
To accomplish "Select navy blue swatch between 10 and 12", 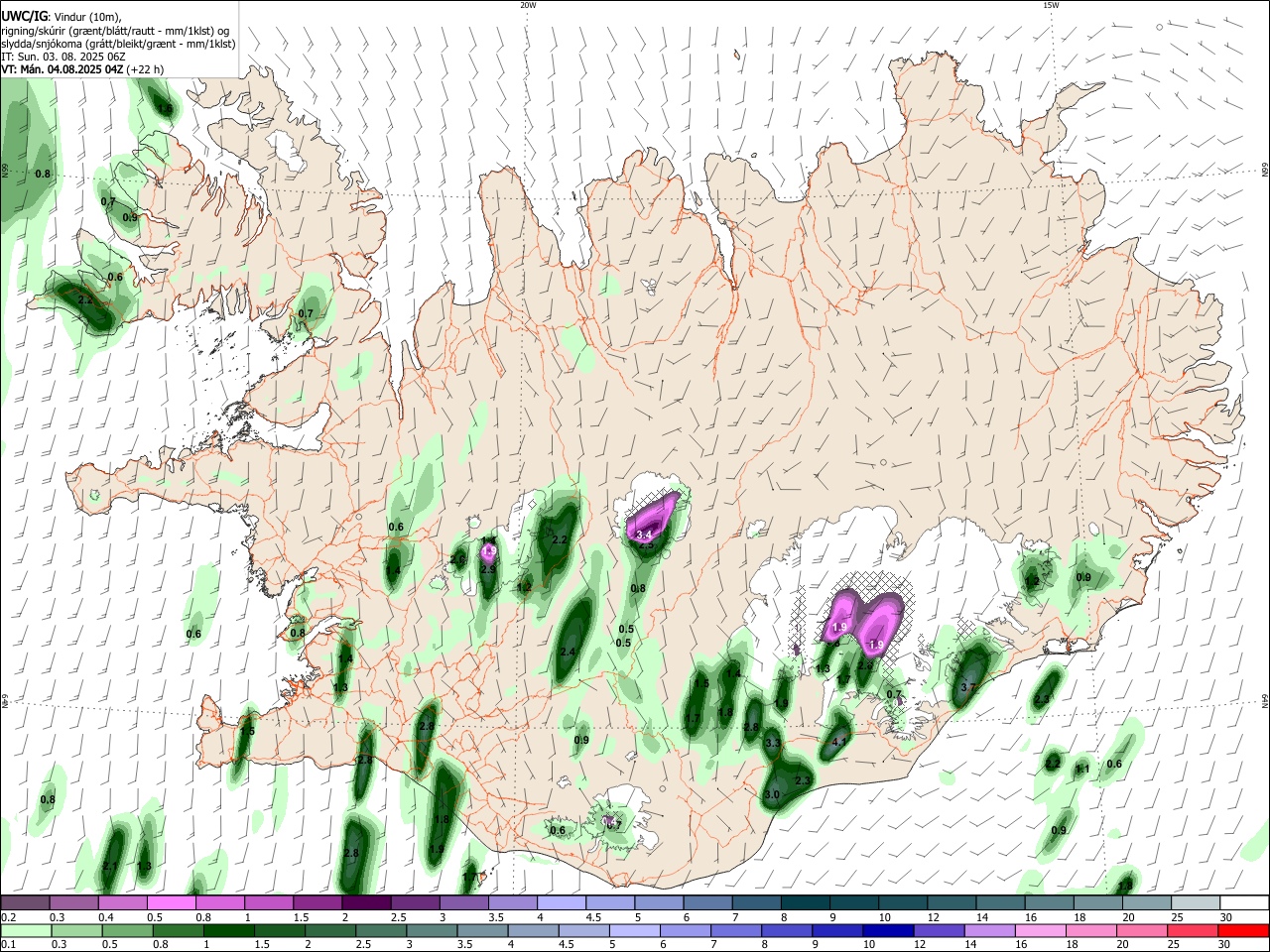I will [887, 931].
